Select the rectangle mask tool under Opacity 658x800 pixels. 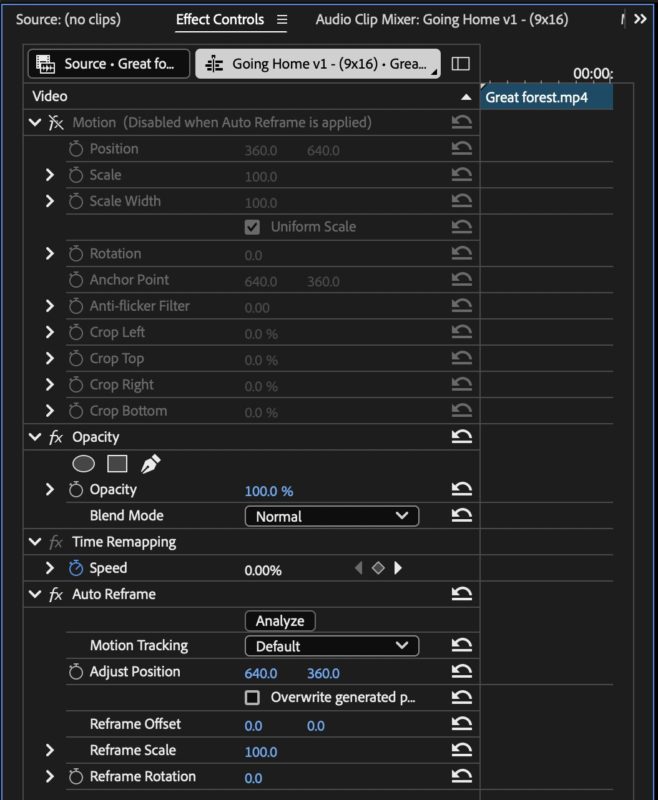(117, 464)
